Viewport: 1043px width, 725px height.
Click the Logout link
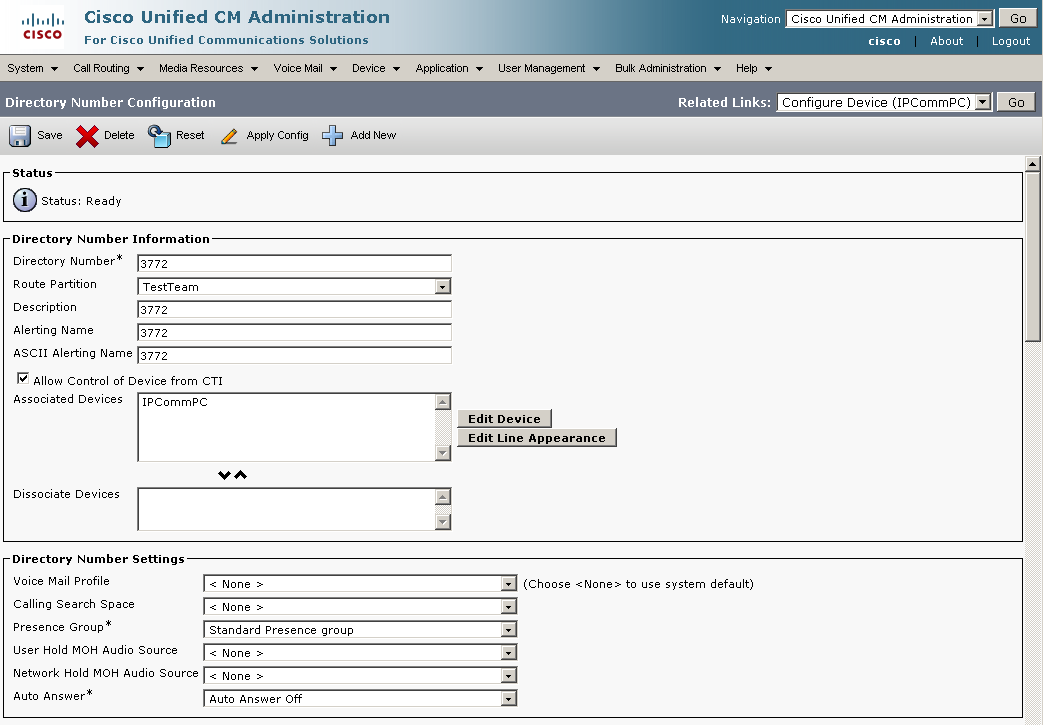tap(1010, 41)
